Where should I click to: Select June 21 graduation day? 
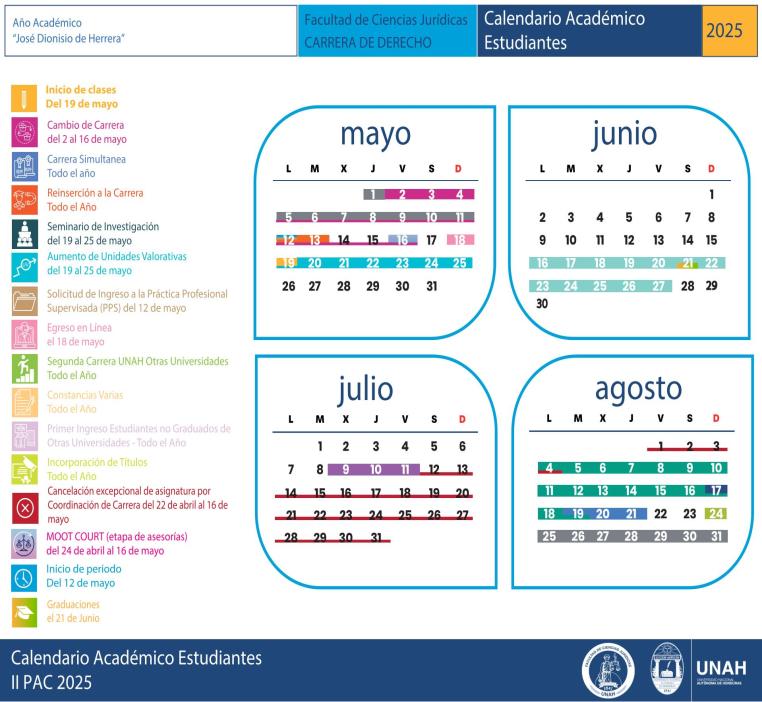pos(688,263)
